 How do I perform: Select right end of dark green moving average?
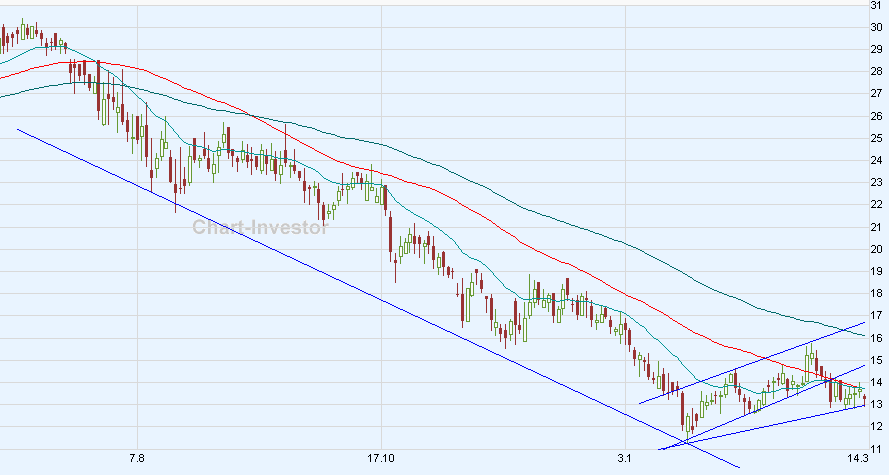pyautogui.click(x=864, y=334)
